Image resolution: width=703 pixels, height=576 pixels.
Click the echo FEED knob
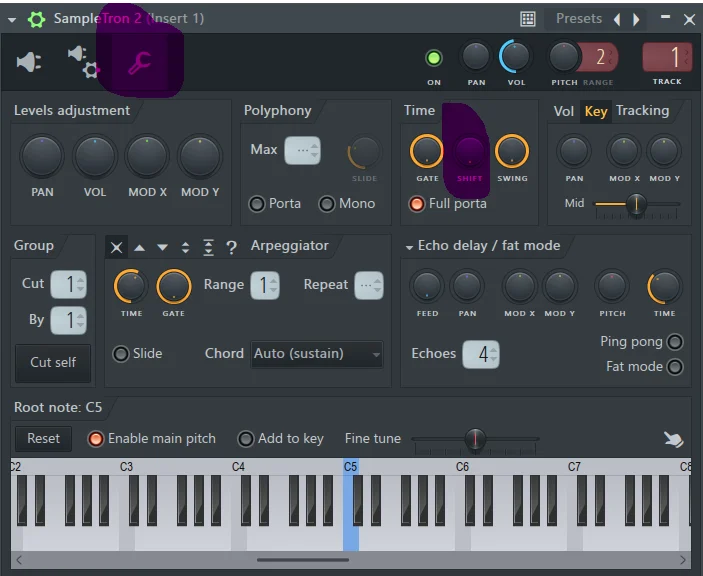pos(426,286)
